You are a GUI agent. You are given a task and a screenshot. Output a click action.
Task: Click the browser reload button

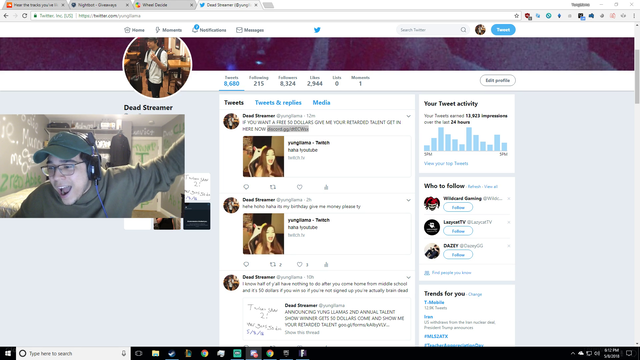[24, 16]
